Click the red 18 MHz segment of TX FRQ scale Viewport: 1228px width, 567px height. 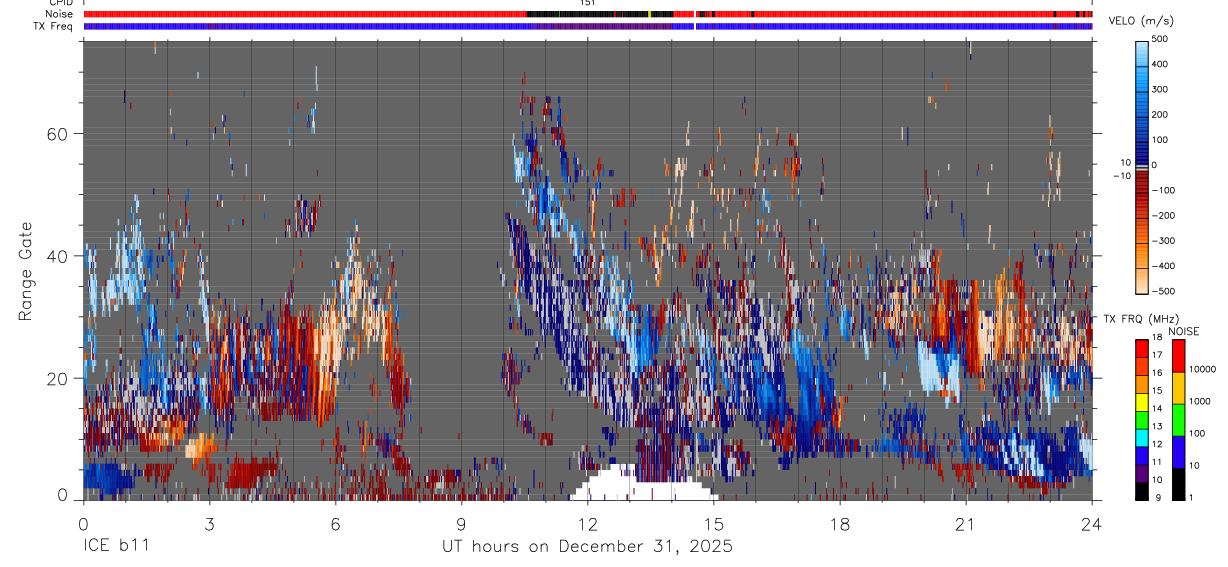[x=1141, y=348]
